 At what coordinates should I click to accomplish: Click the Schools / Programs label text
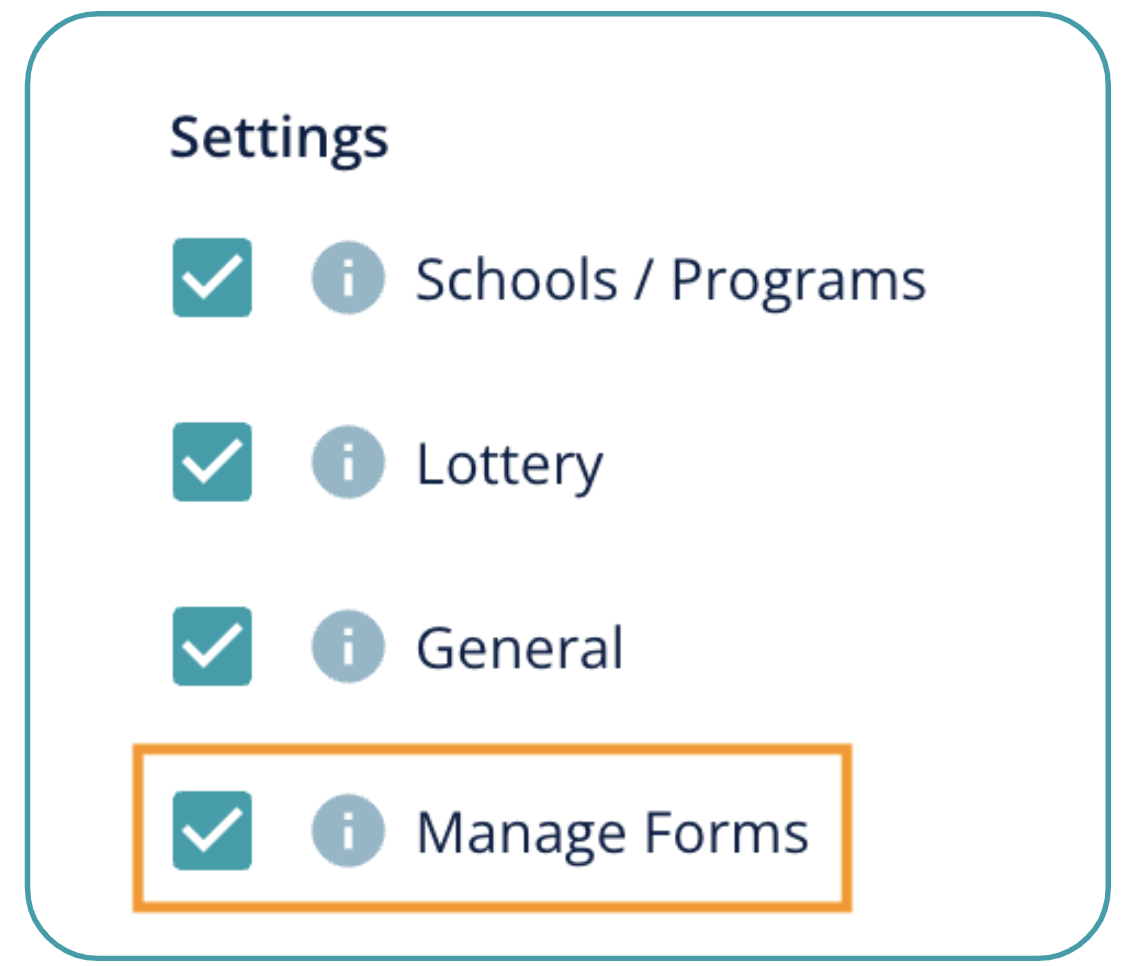(x=670, y=280)
